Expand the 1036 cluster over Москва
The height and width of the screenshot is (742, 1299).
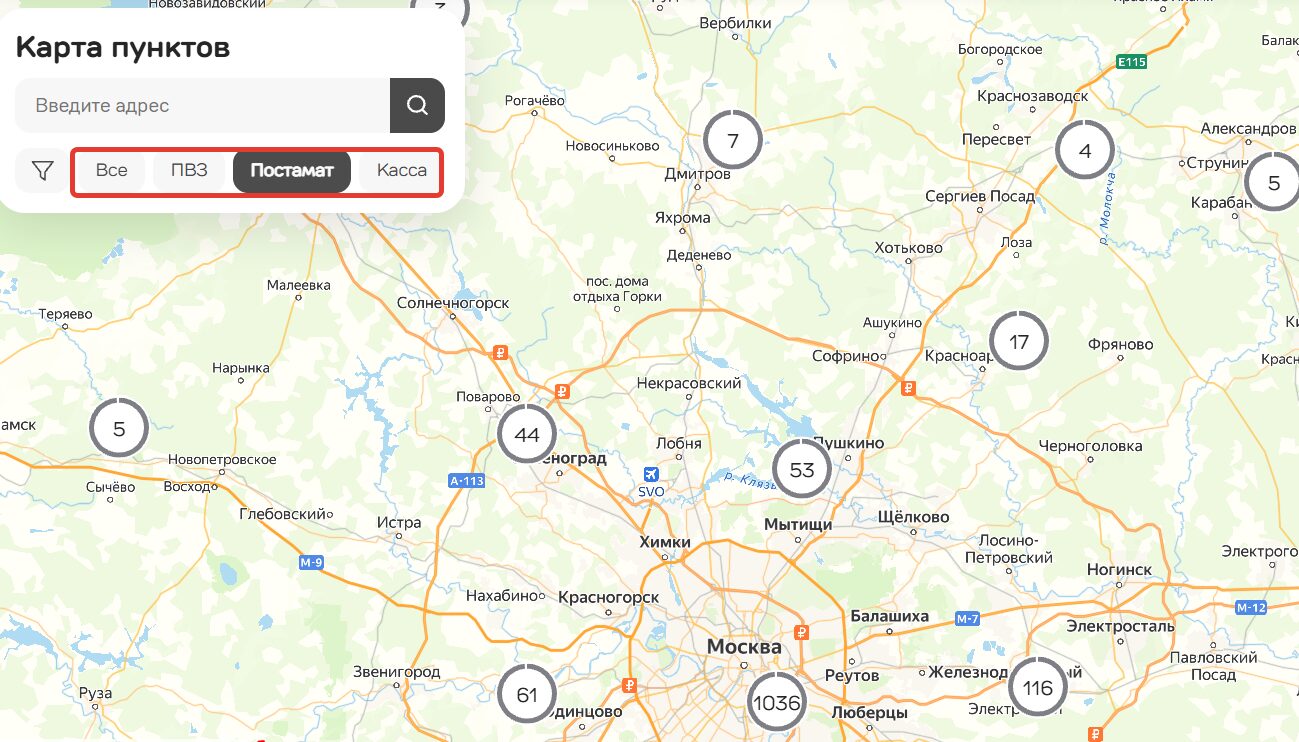click(x=776, y=702)
